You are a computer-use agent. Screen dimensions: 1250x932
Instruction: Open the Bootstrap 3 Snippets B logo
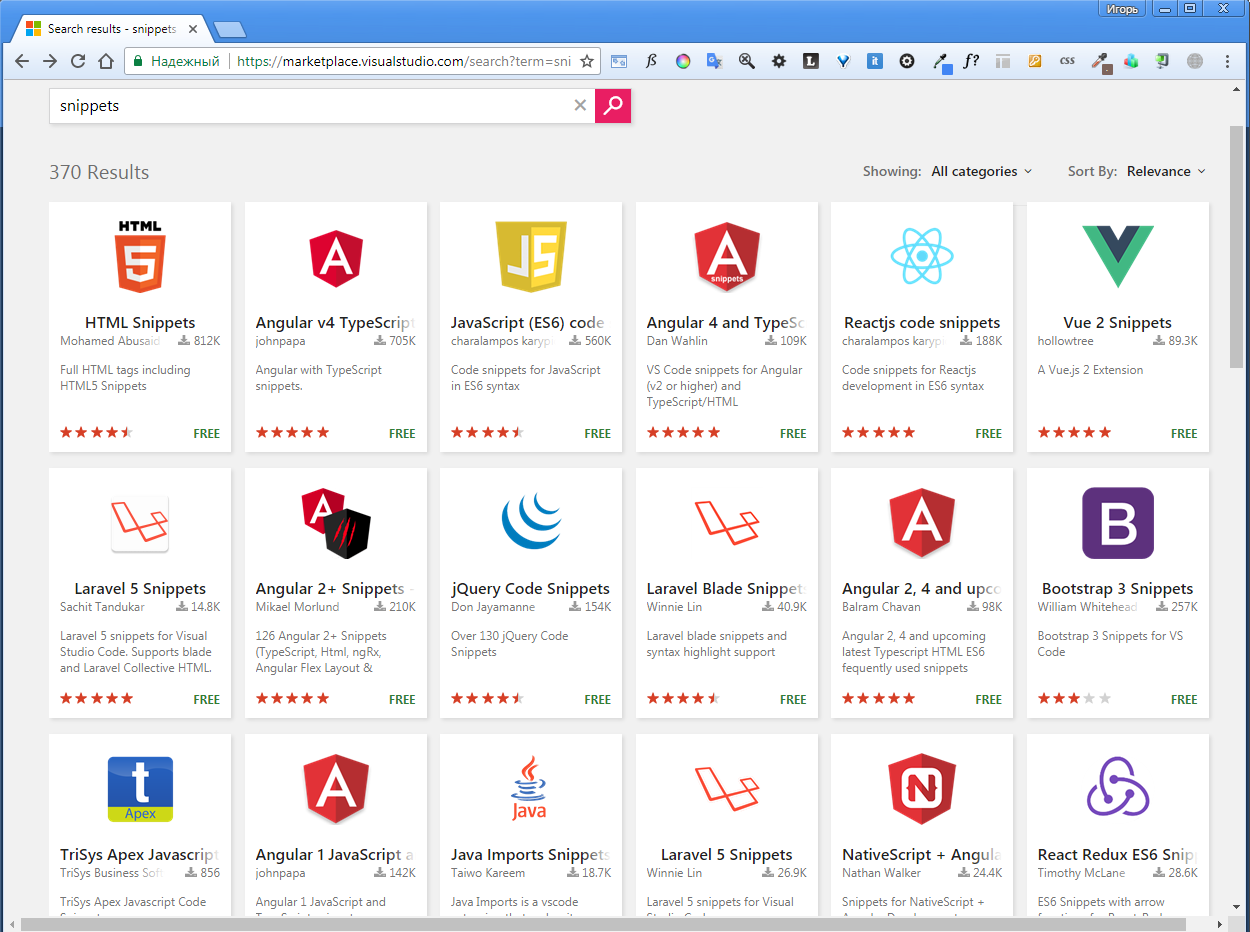pos(1118,523)
